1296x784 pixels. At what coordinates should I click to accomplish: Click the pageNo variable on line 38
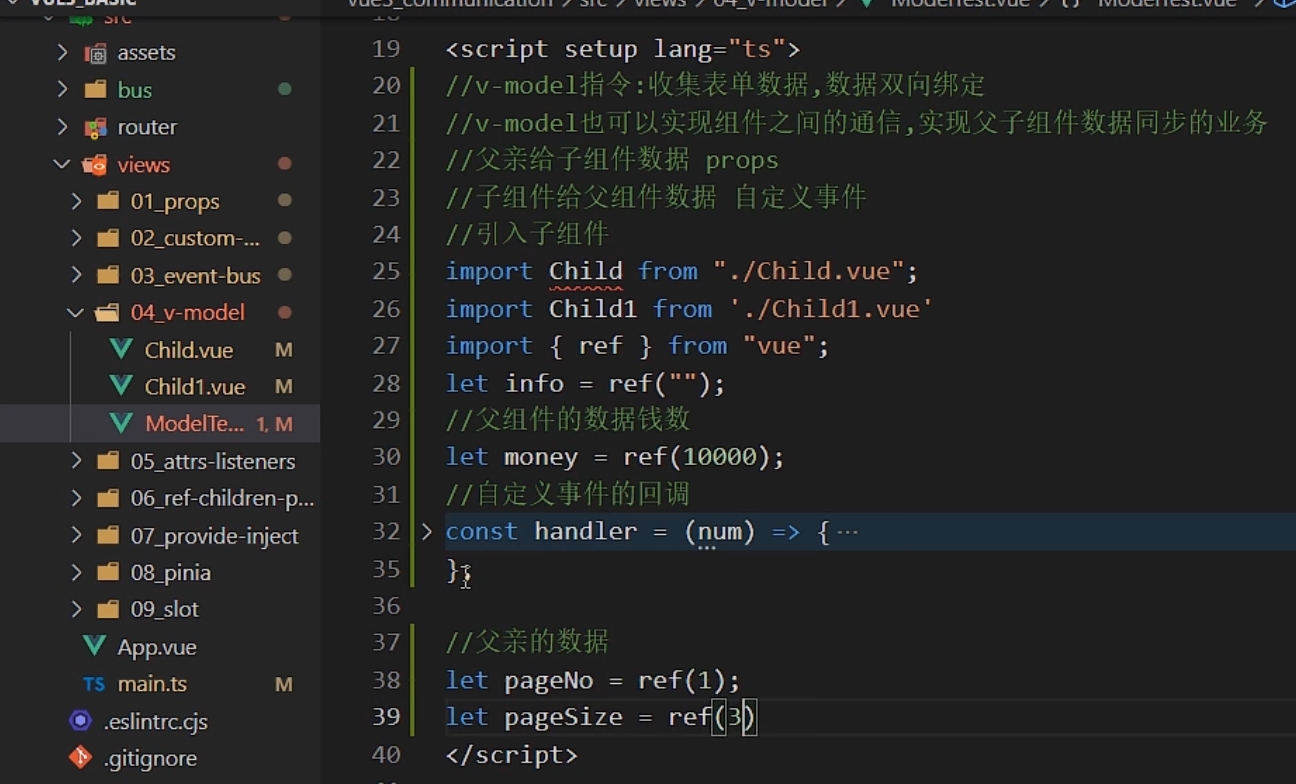click(x=549, y=681)
